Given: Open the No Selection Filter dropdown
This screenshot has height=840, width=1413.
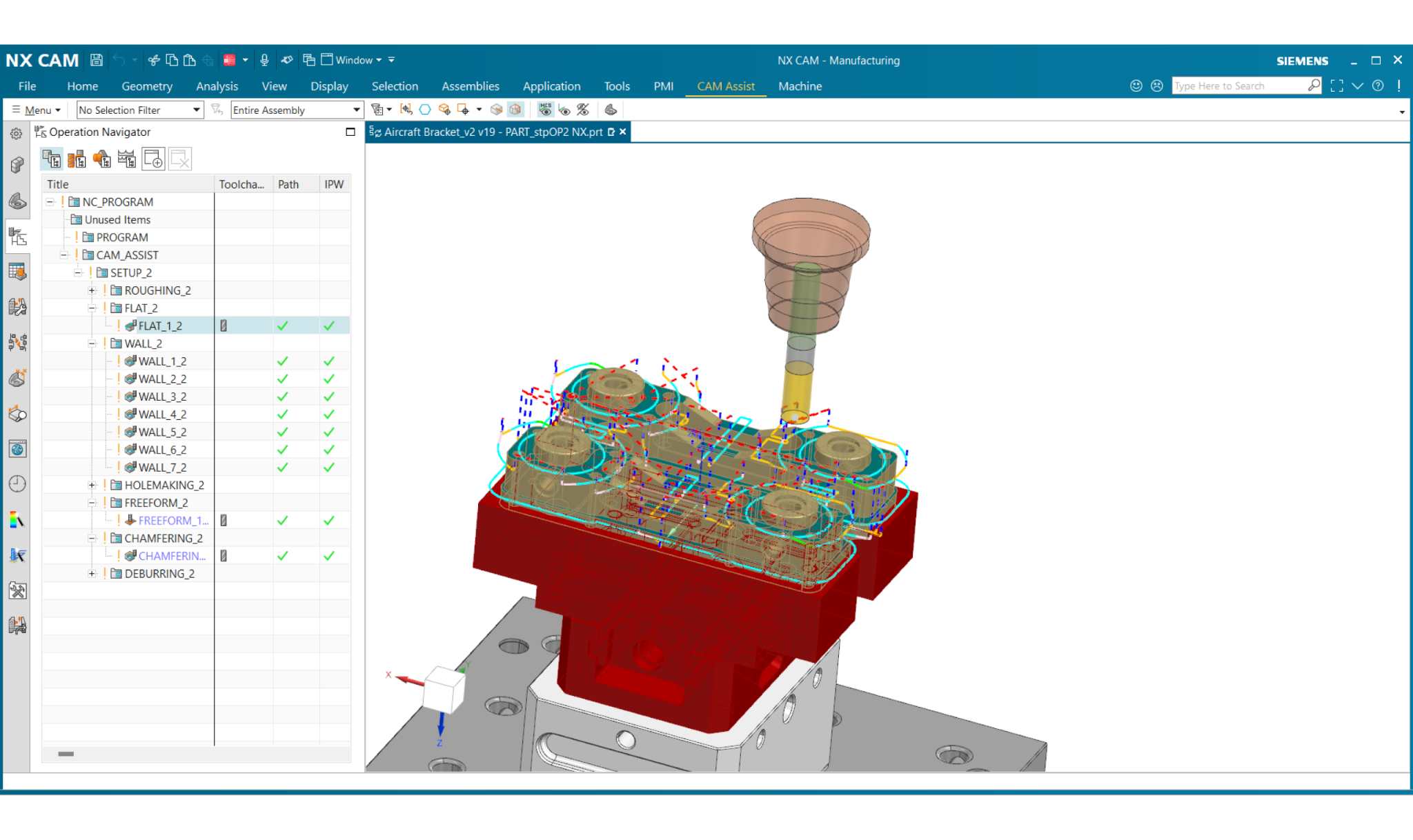Looking at the screenshot, I should click(x=140, y=110).
